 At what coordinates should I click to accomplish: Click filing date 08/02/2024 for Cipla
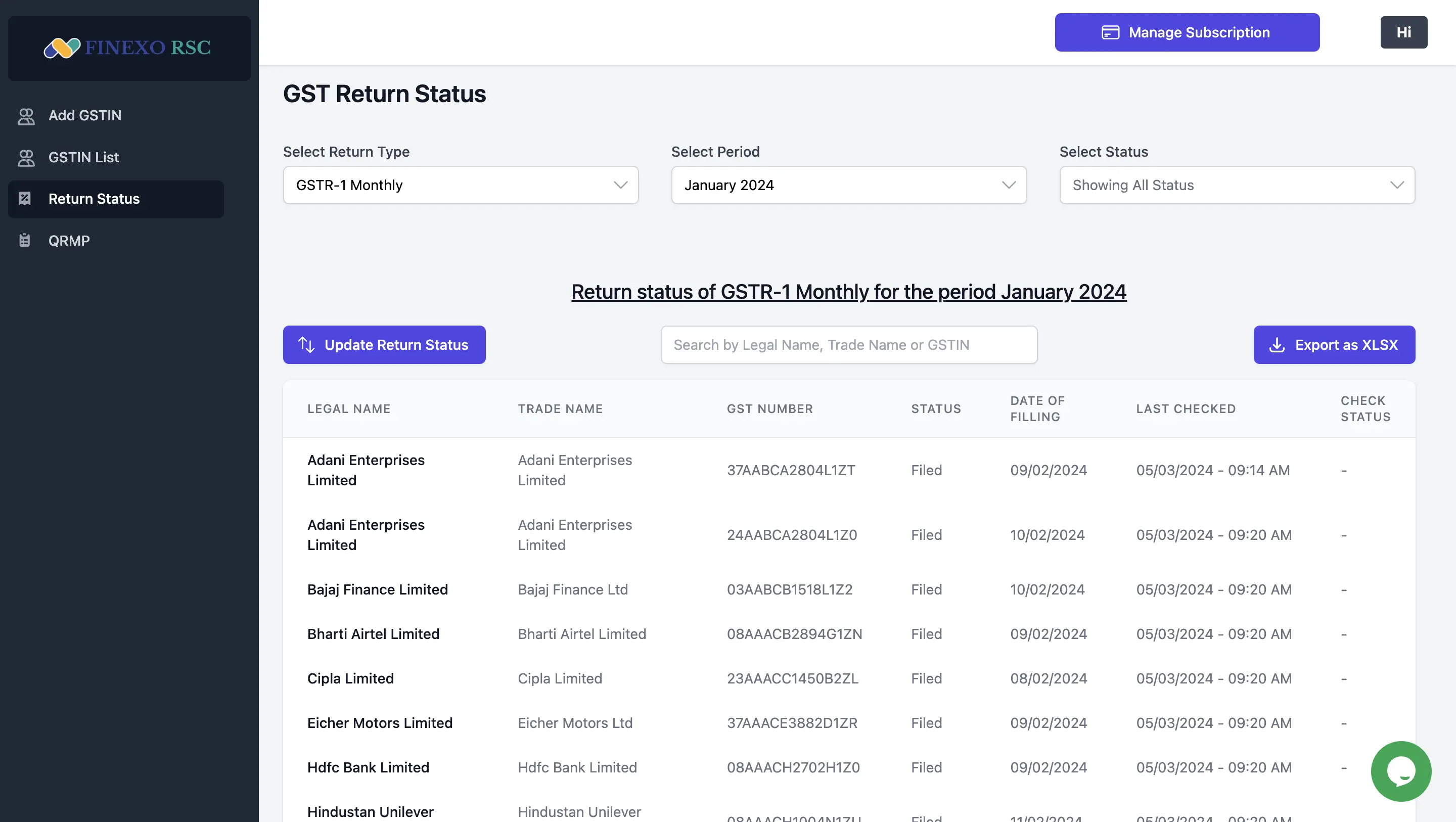(1049, 678)
